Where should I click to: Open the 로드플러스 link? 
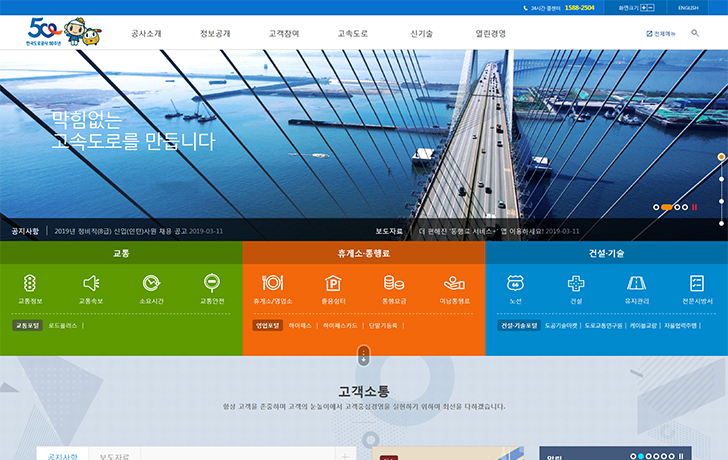point(63,326)
